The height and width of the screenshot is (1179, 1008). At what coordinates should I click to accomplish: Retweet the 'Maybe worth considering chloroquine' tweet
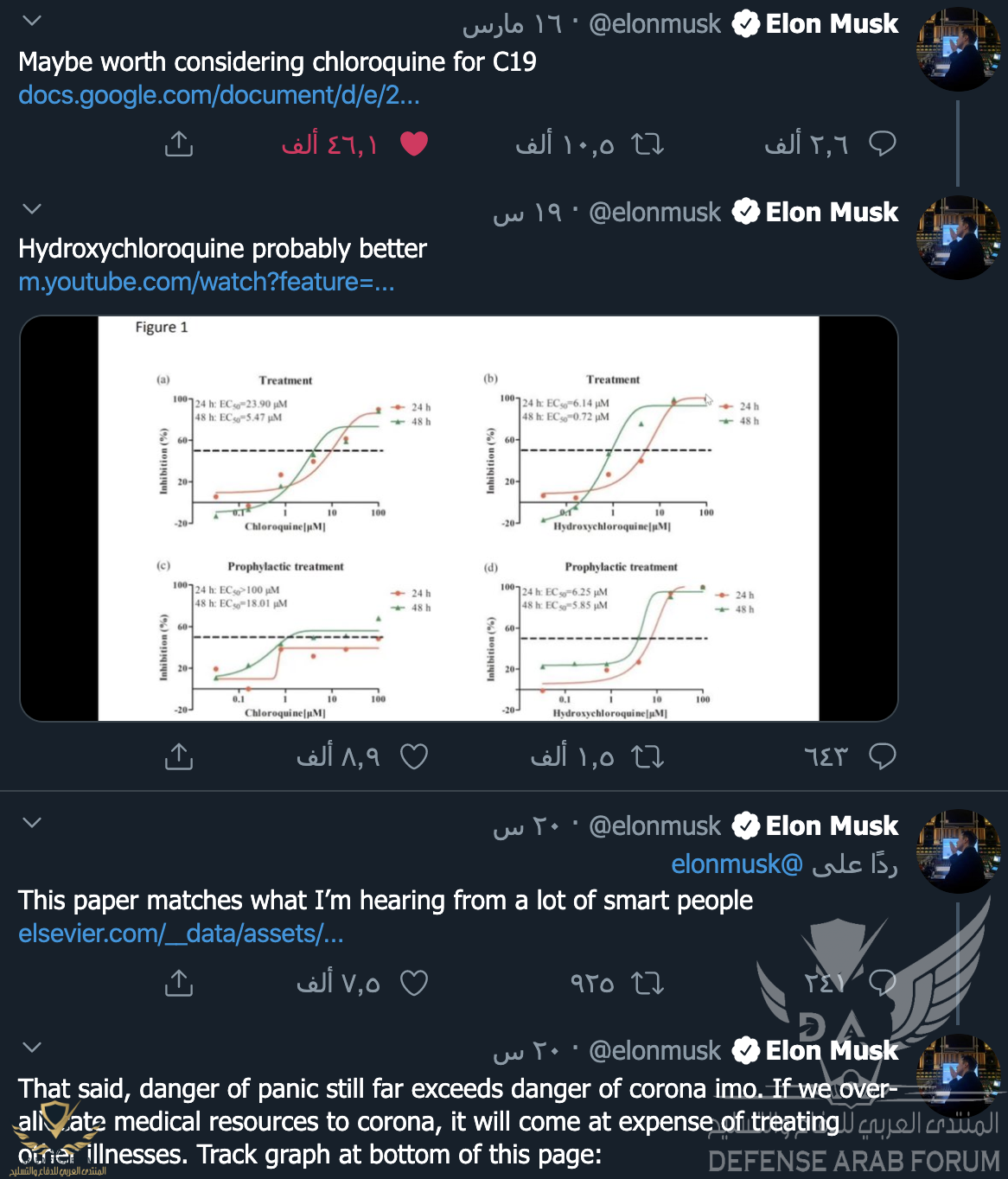point(648,143)
